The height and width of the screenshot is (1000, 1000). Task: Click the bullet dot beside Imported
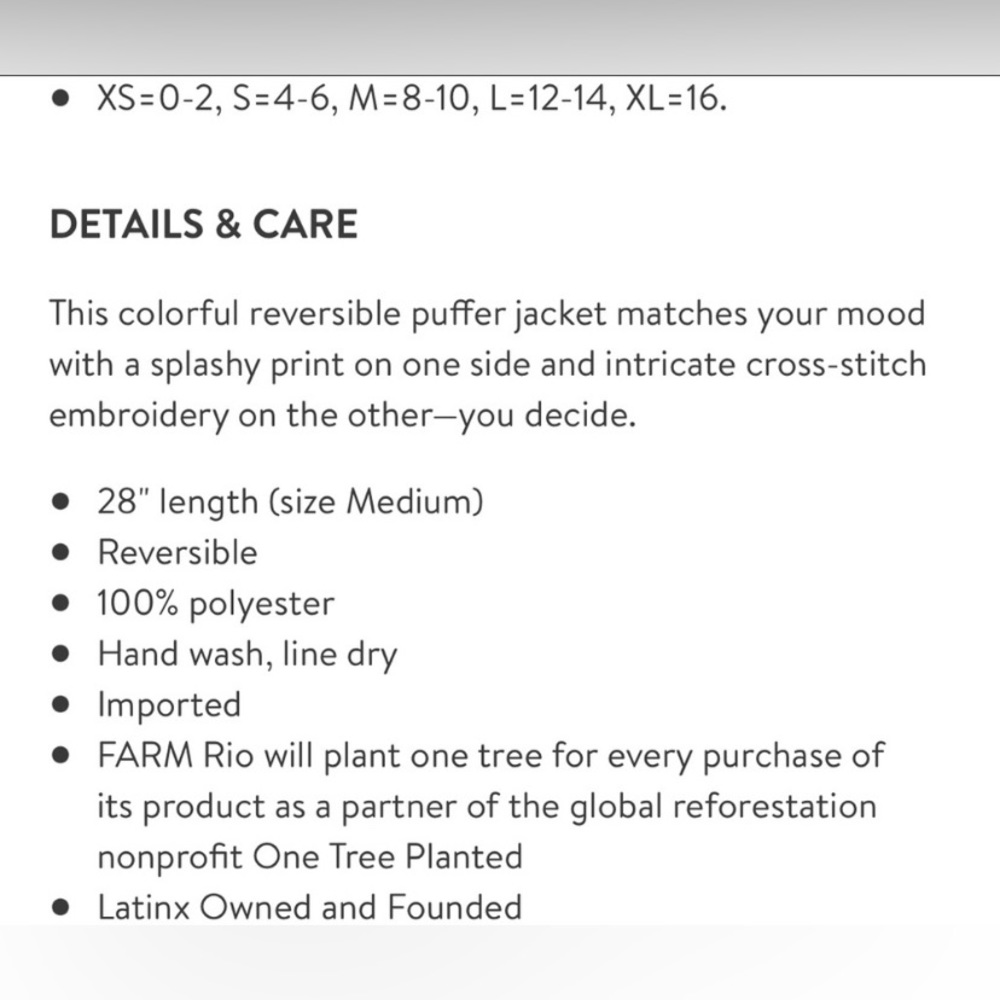[61, 705]
